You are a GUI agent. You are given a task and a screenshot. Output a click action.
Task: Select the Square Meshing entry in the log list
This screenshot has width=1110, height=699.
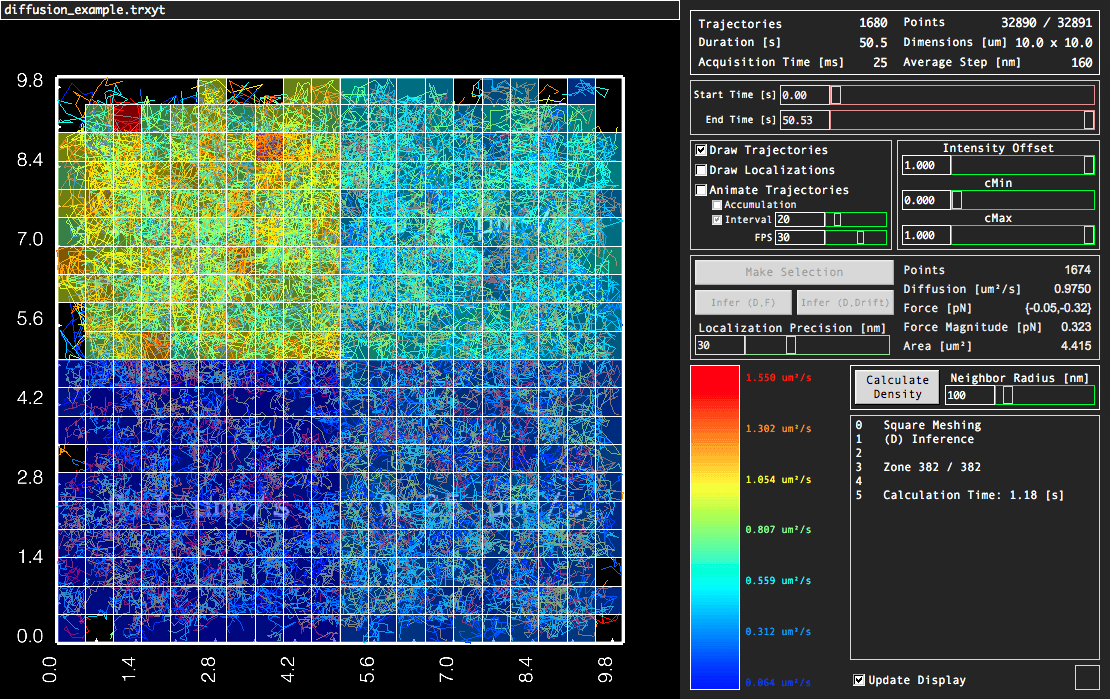click(x=932, y=425)
